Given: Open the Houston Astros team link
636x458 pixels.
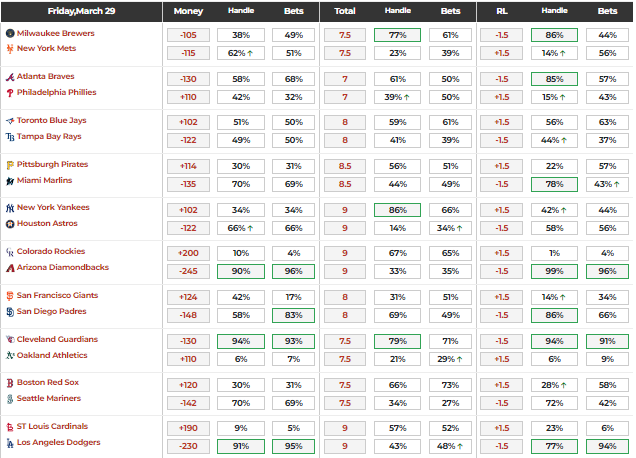Looking at the screenshot, I should (48, 224).
